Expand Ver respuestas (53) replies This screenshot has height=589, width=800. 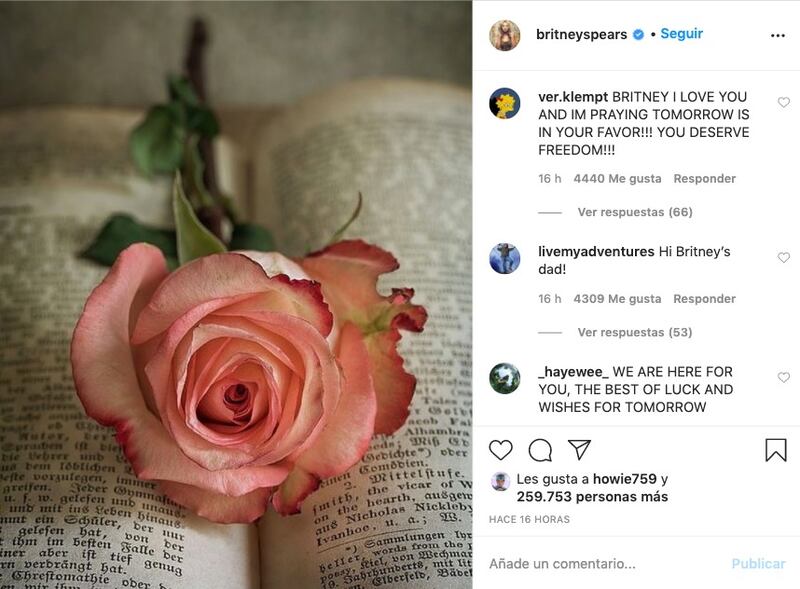[x=635, y=332]
